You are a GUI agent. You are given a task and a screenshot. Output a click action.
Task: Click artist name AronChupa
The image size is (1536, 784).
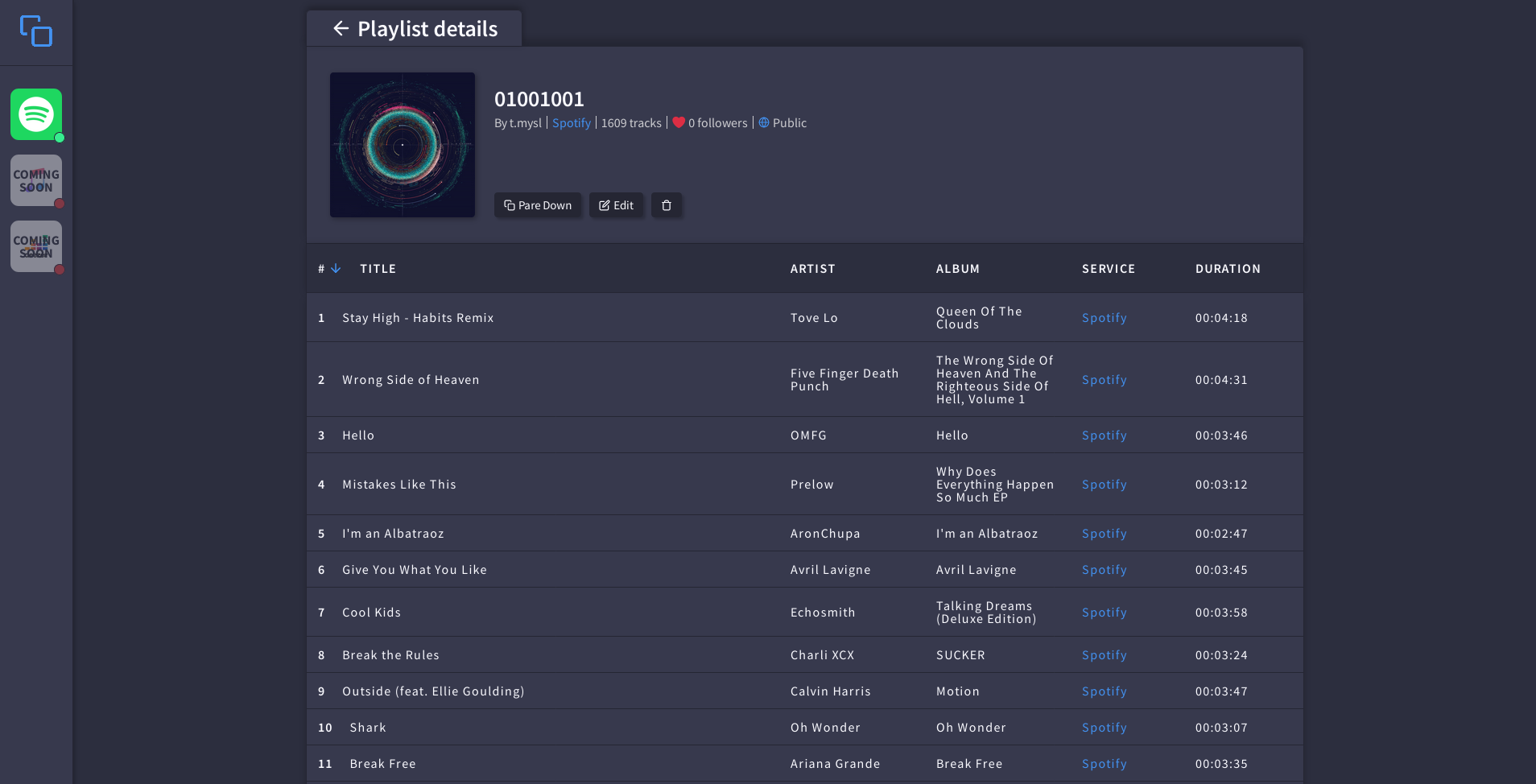pyautogui.click(x=825, y=534)
